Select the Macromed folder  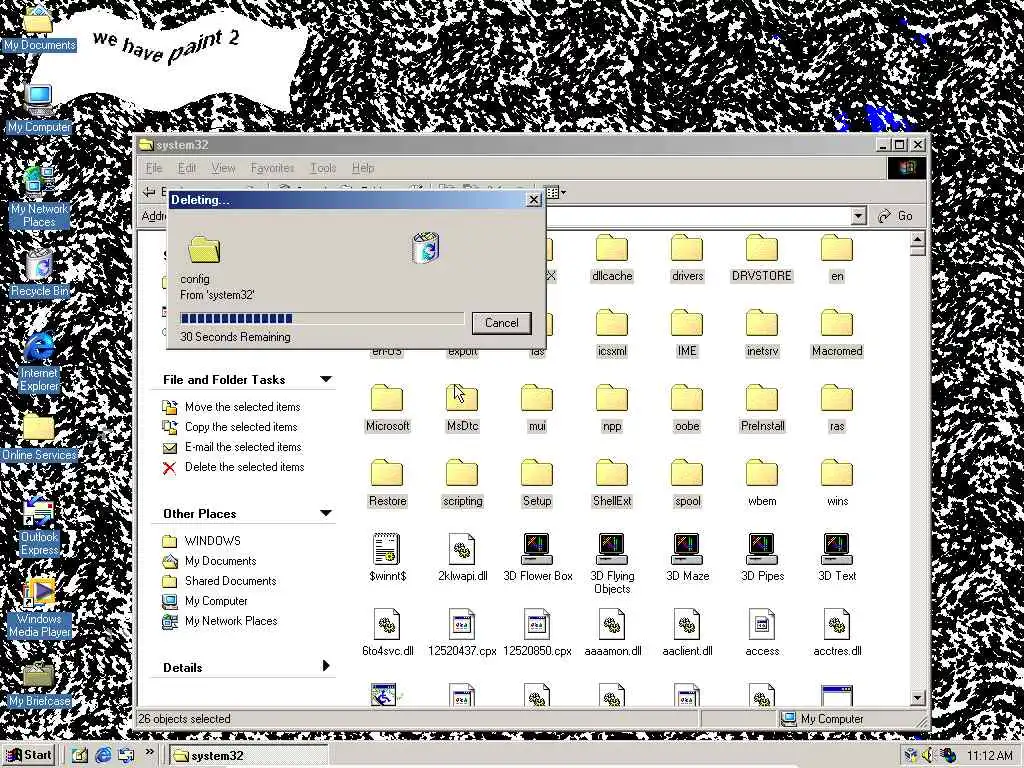click(837, 334)
